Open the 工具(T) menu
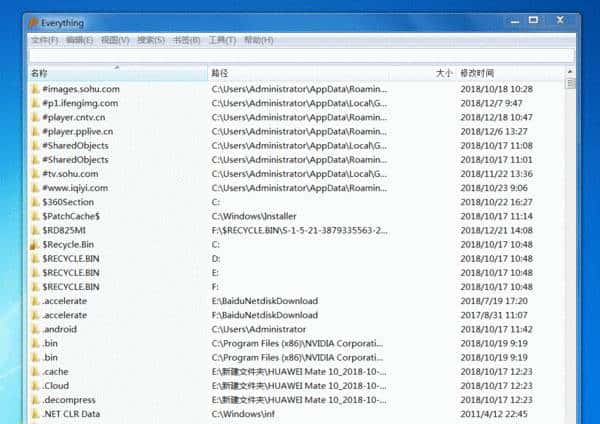 [x=222, y=40]
